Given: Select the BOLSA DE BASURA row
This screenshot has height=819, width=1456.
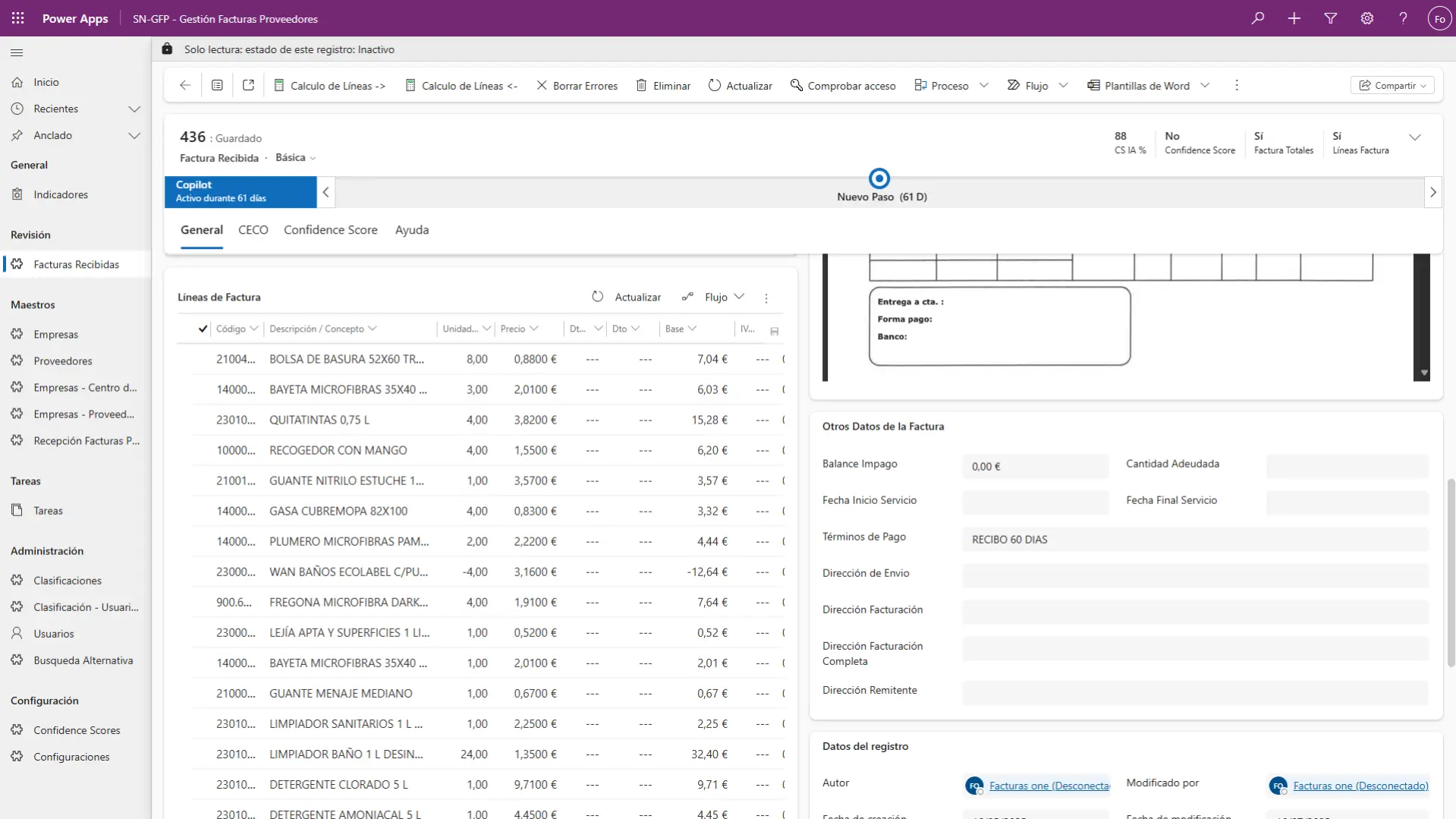Looking at the screenshot, I should pyautogui.click(x=346, y=359).
